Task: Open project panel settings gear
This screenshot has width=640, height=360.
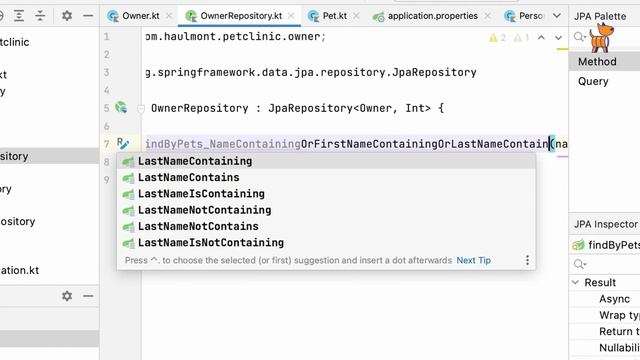Action: pyautogui.click(x=67, y=16)
